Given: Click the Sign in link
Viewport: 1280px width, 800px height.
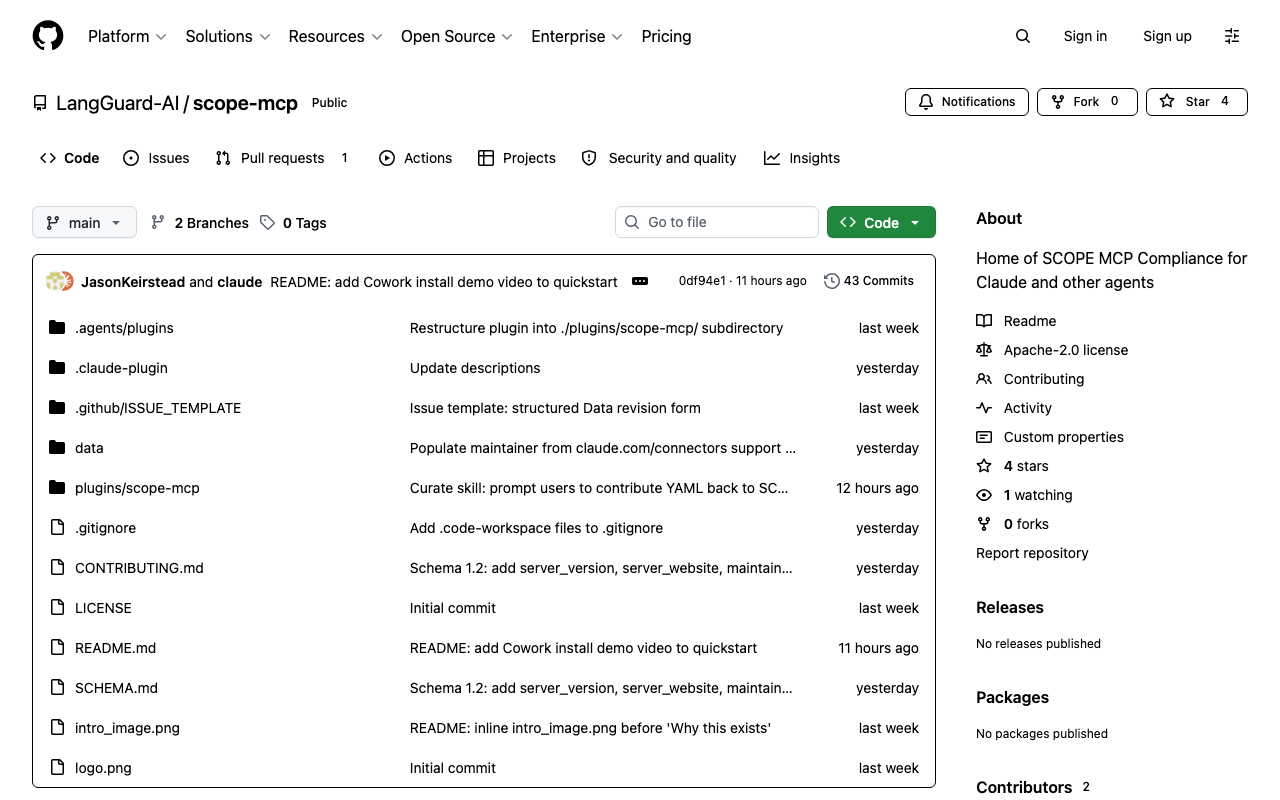Looking at the screenshot, I should (x=1085, y=36).
